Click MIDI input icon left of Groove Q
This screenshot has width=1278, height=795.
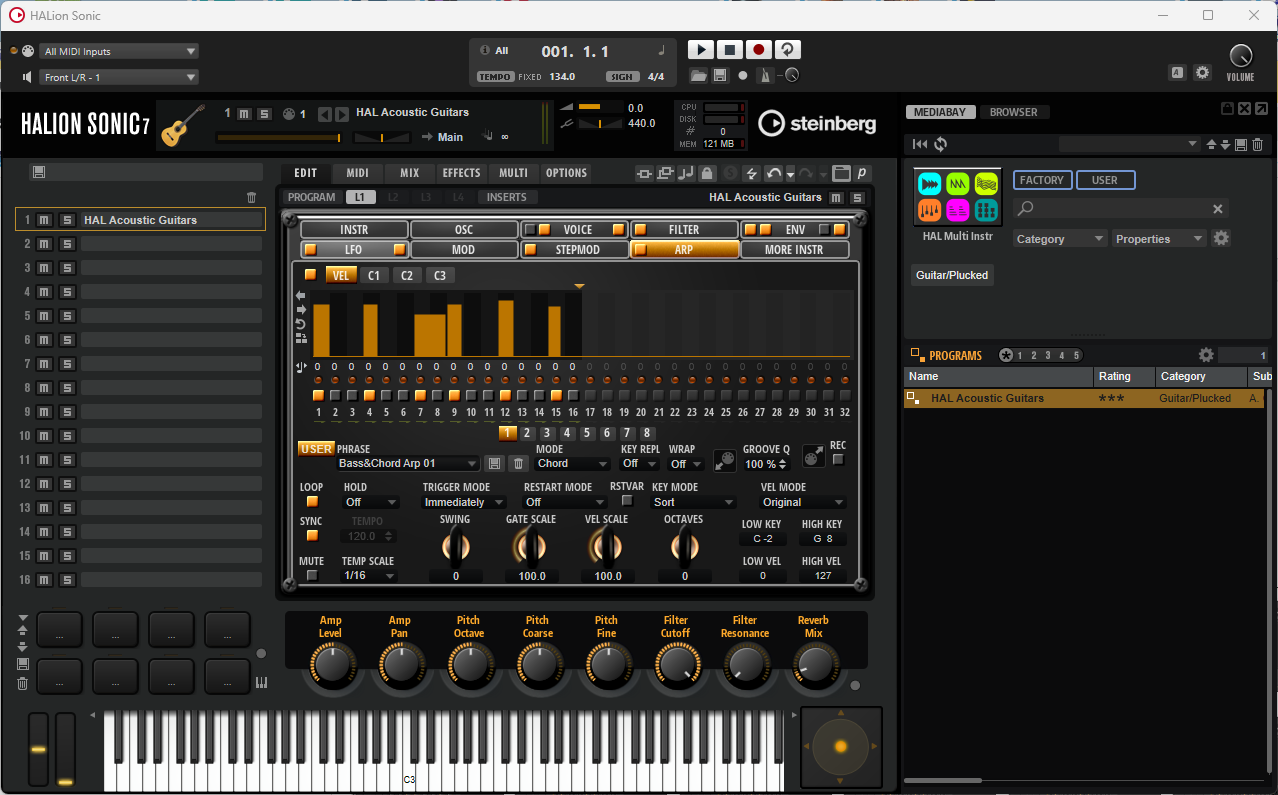[725, 461]
